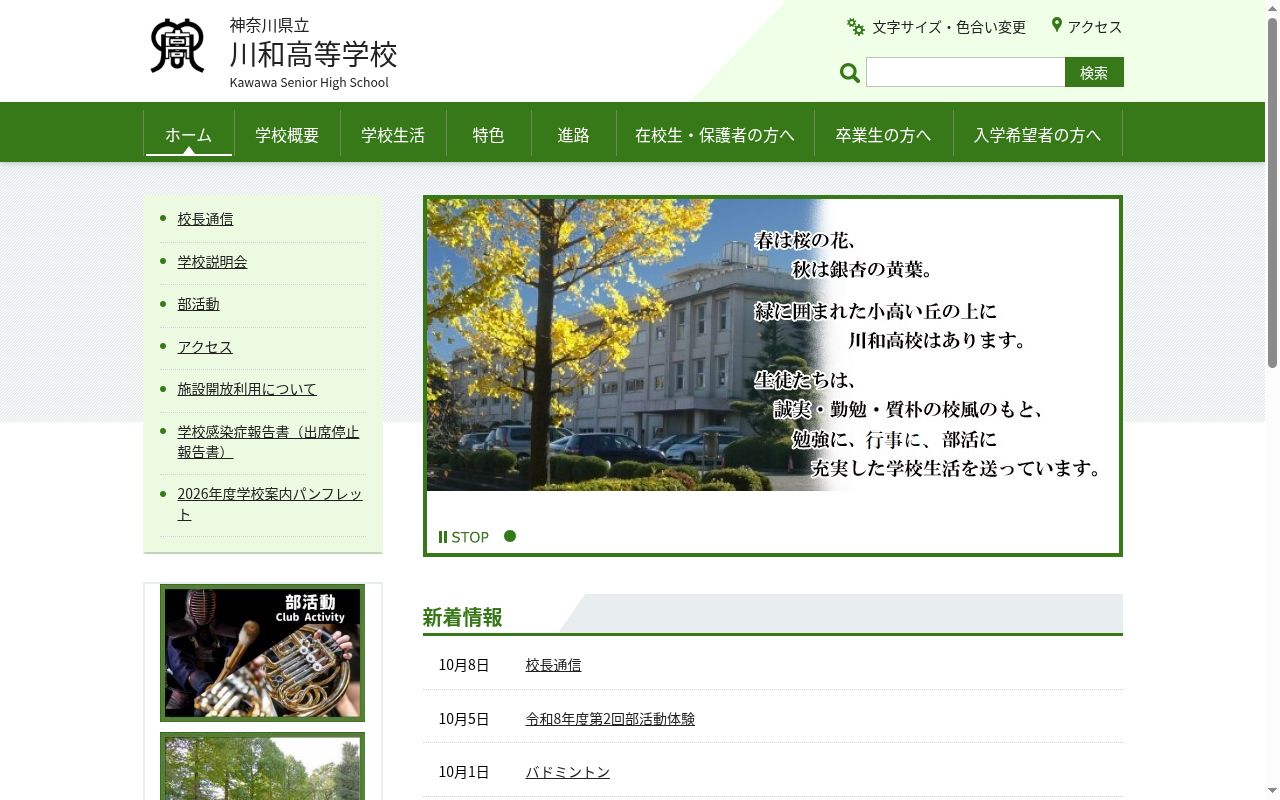Open 文字サイズ・色合い変更 link
The height and width of the screenshot is (800, 1280).
point(949,27)
